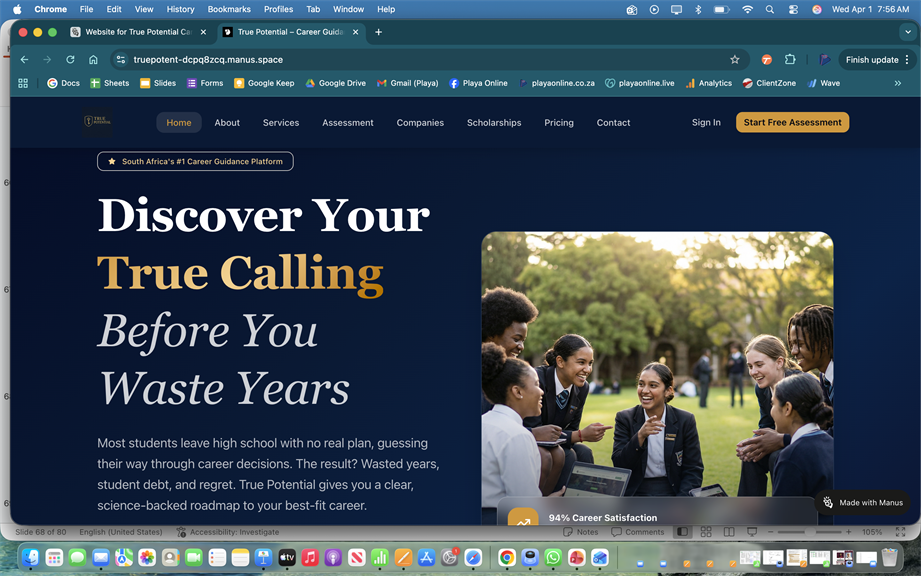Expand the tab search chevron dropdown

(x=908, y=32)
